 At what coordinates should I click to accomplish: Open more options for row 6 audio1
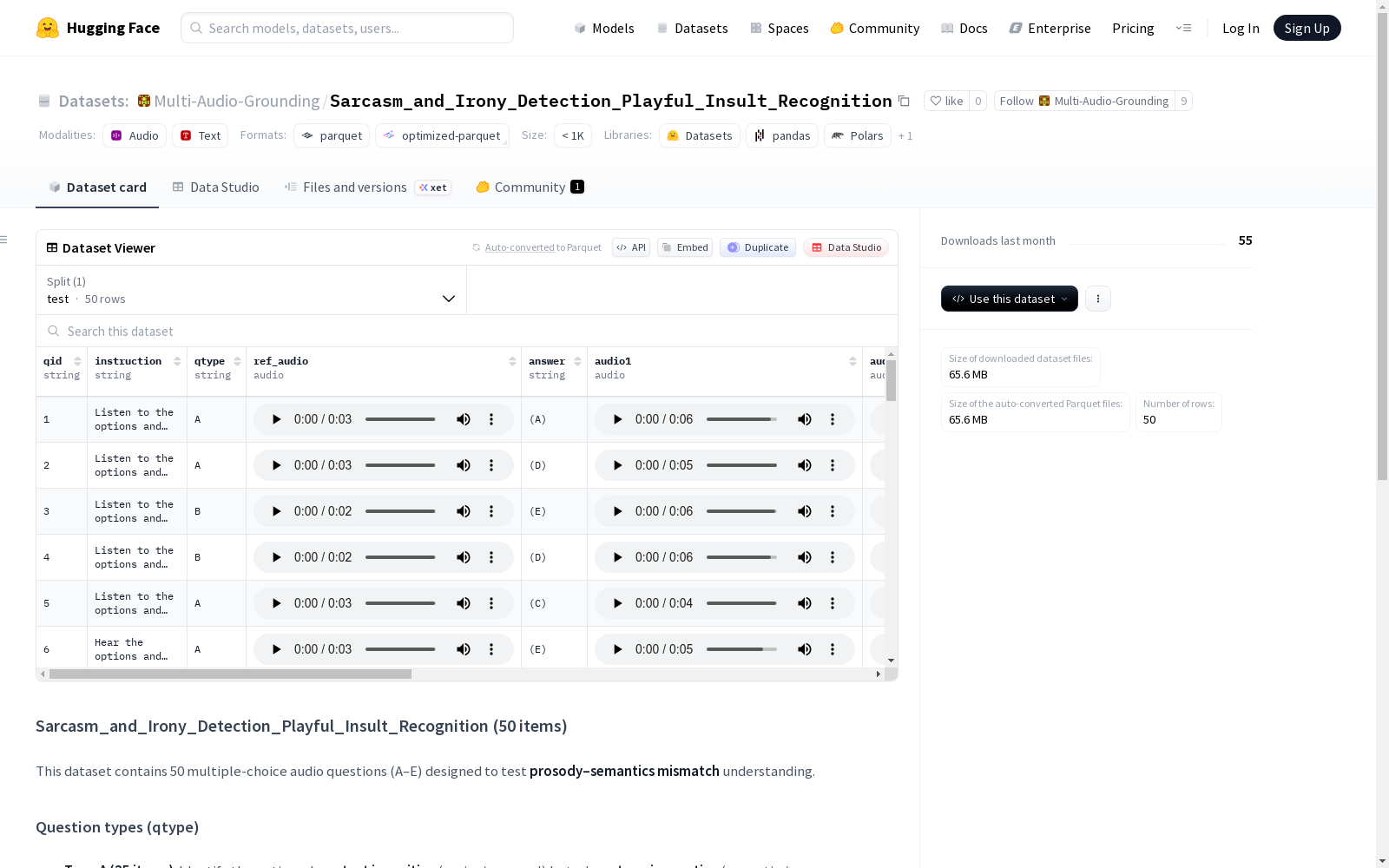tap(833, 649)
